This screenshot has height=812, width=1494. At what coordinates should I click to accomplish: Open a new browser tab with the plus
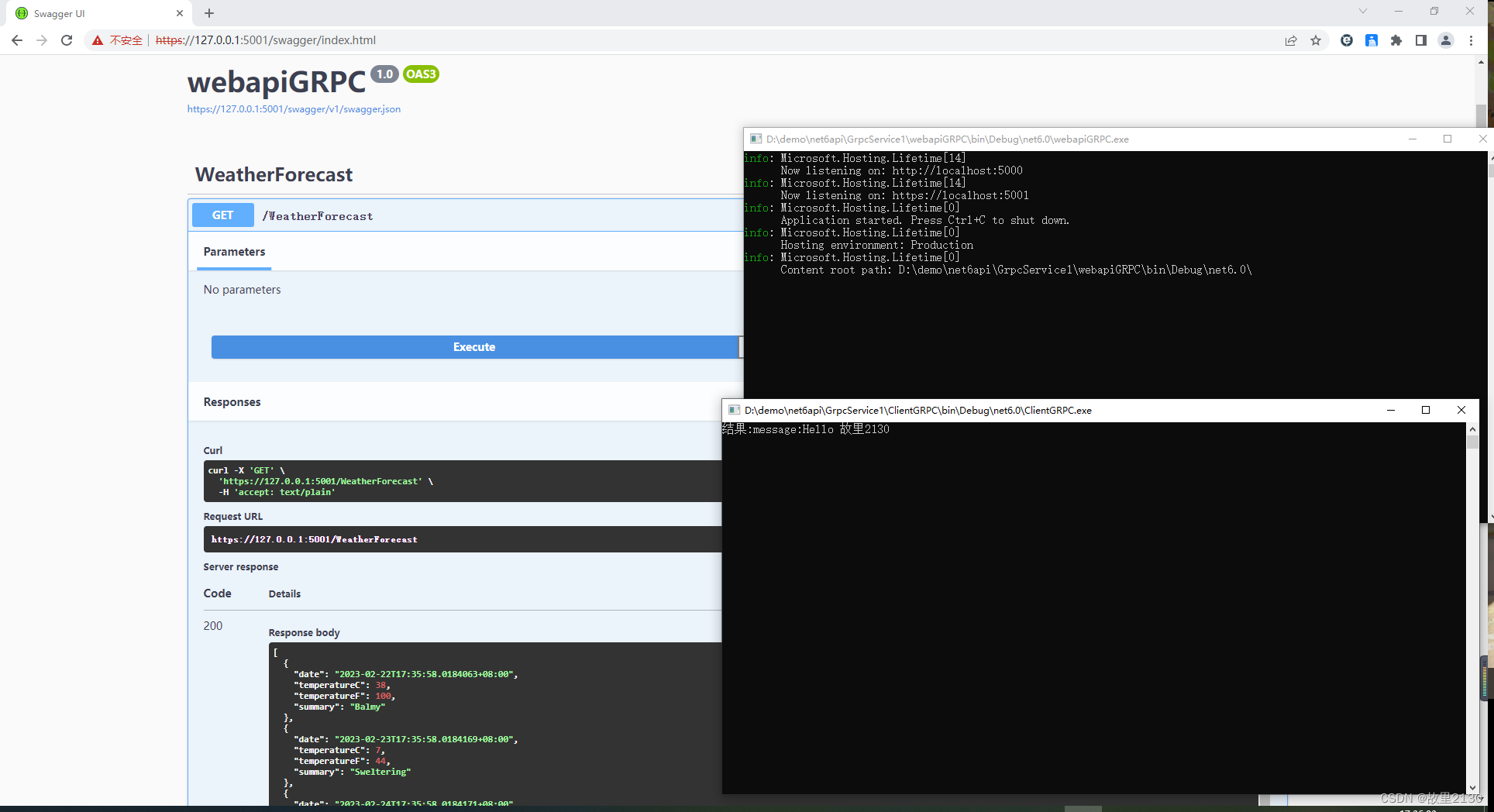(x=208, y=13)
